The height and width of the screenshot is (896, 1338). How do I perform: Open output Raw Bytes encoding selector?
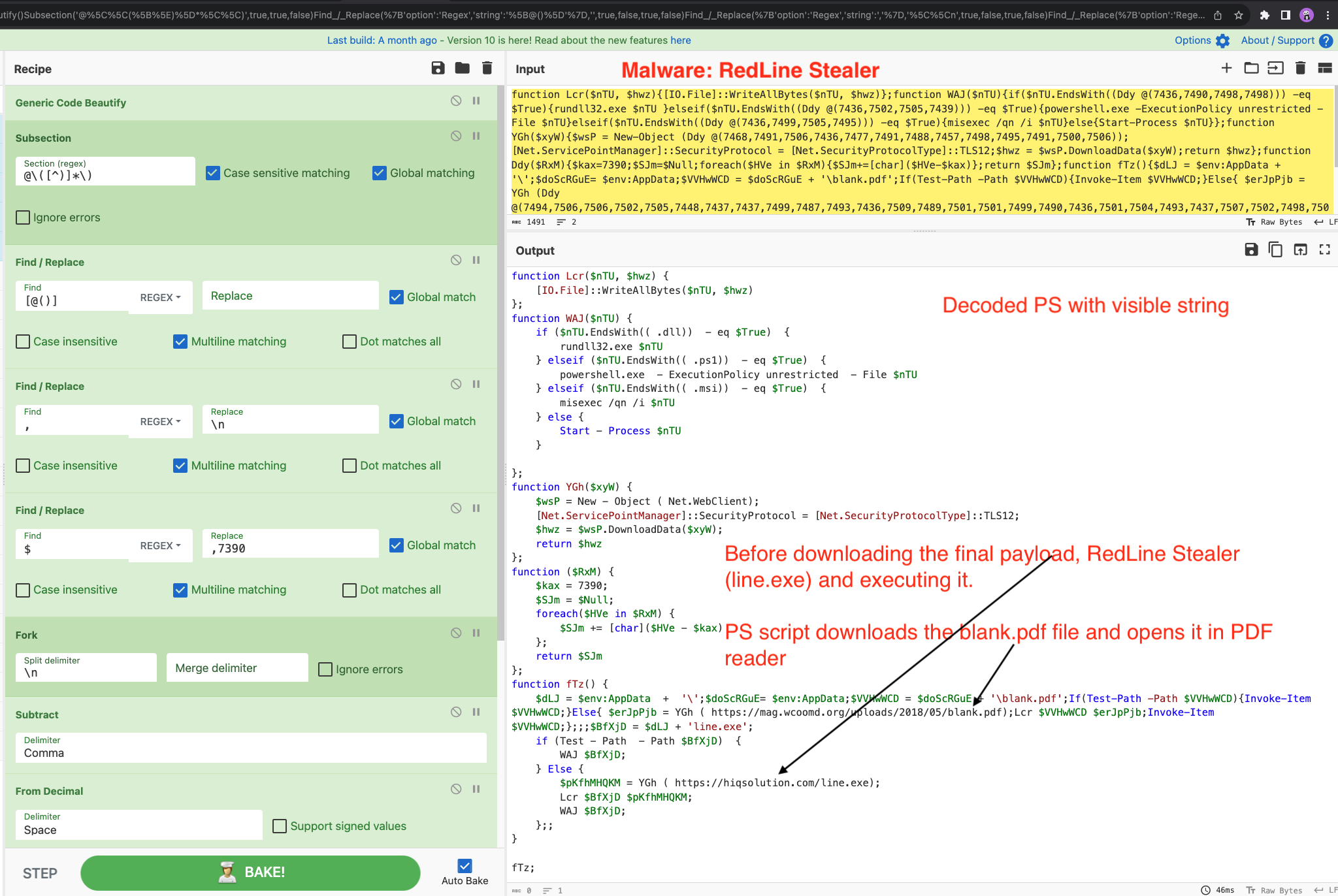[1274, 890]
